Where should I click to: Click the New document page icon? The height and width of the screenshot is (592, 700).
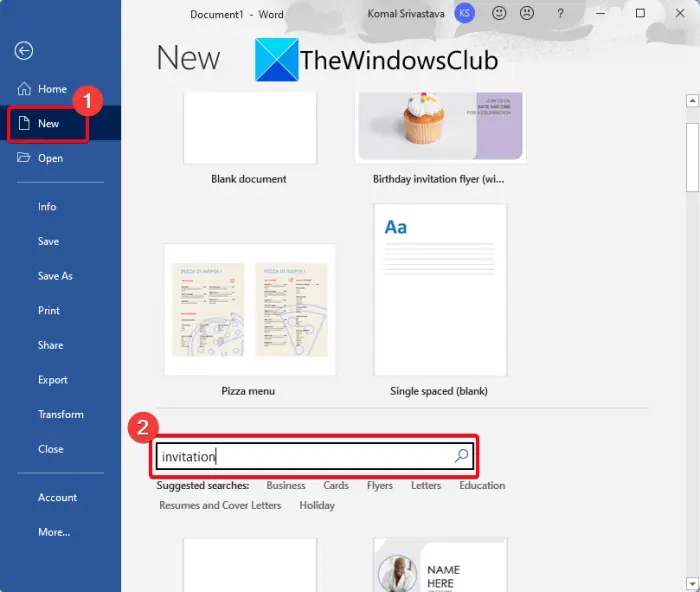(24, 123)
